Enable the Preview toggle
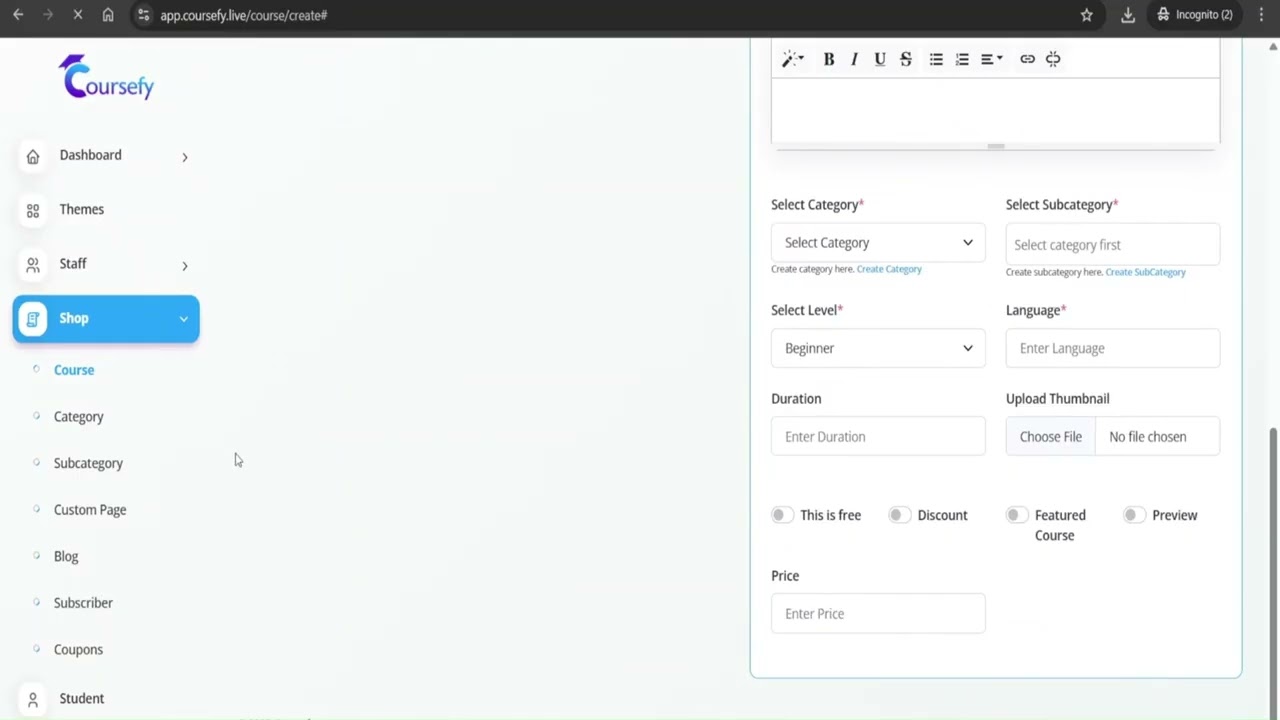 [1133, 515]
